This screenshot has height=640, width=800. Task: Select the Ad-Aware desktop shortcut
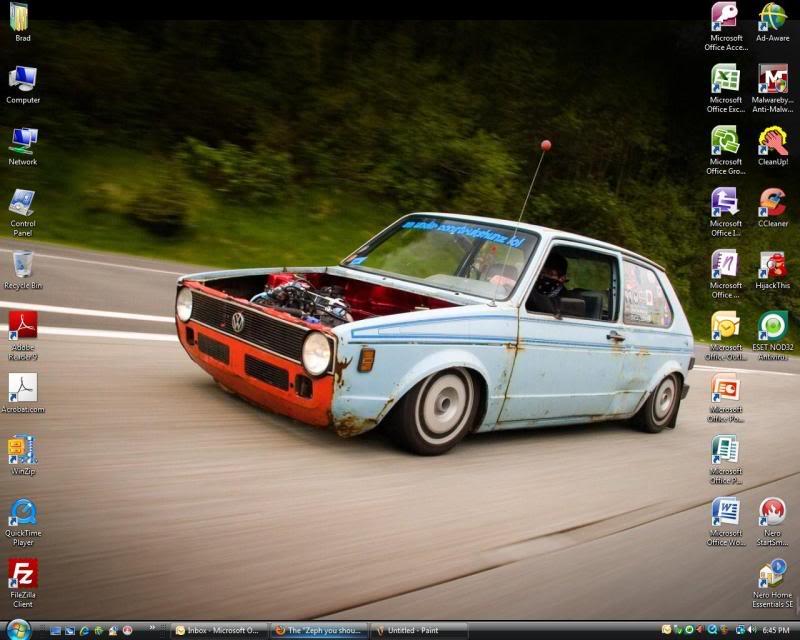(772, 22)
